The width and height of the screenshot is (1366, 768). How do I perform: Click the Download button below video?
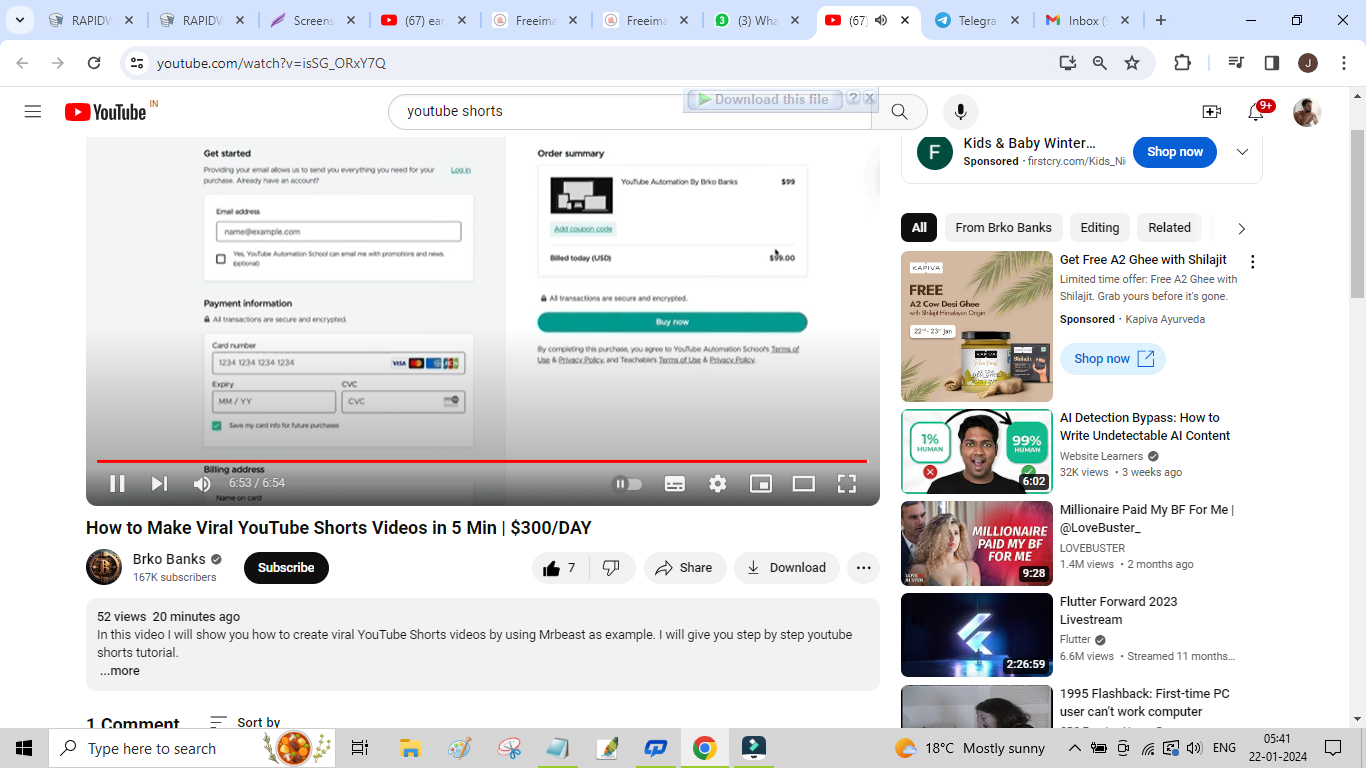point(787,568)
